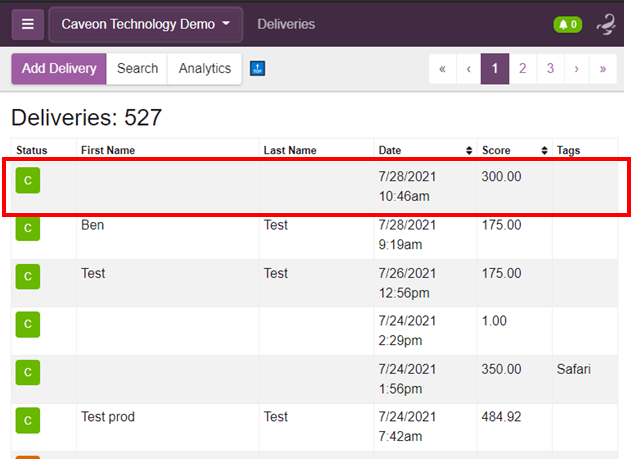Click date 7/24/2021 7:42am
The height and width of the screenshot is (459, 631).
point(407,426)
